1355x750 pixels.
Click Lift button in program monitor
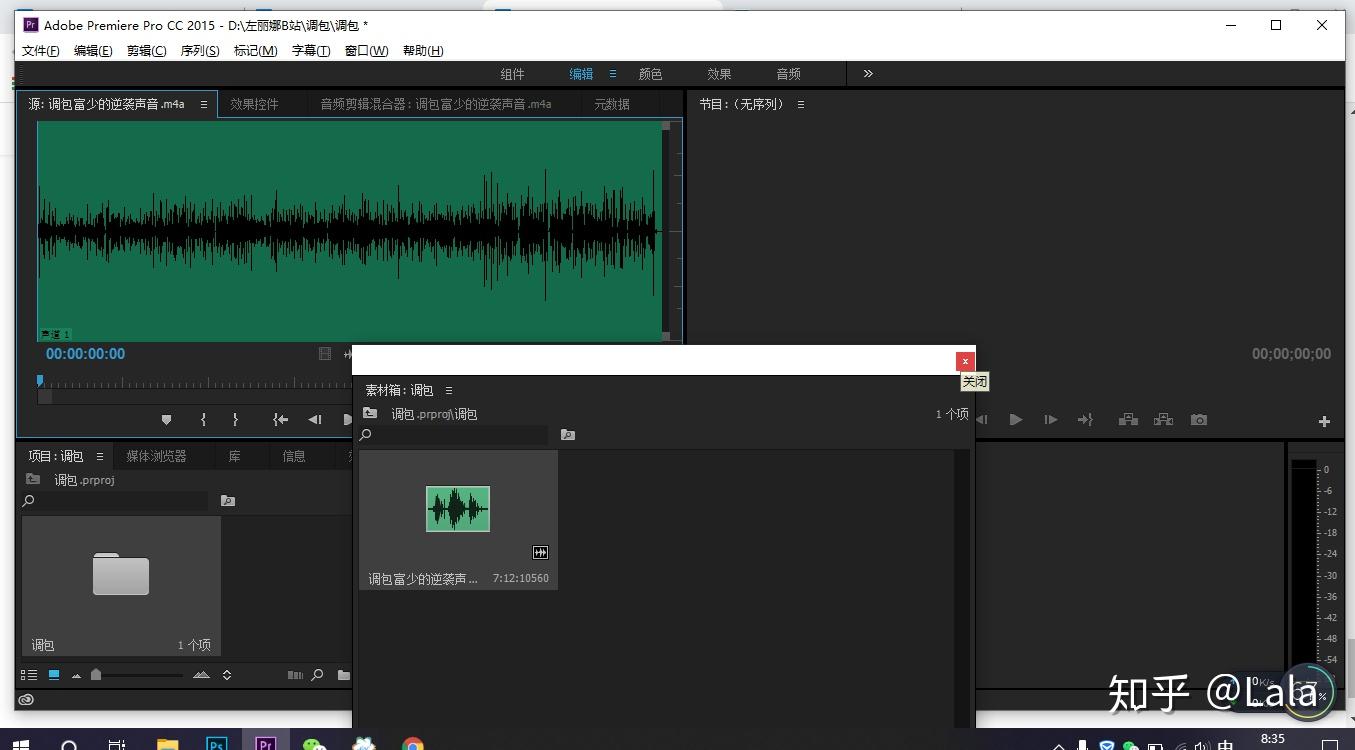pyautogui.click(x=1128, y=420)
